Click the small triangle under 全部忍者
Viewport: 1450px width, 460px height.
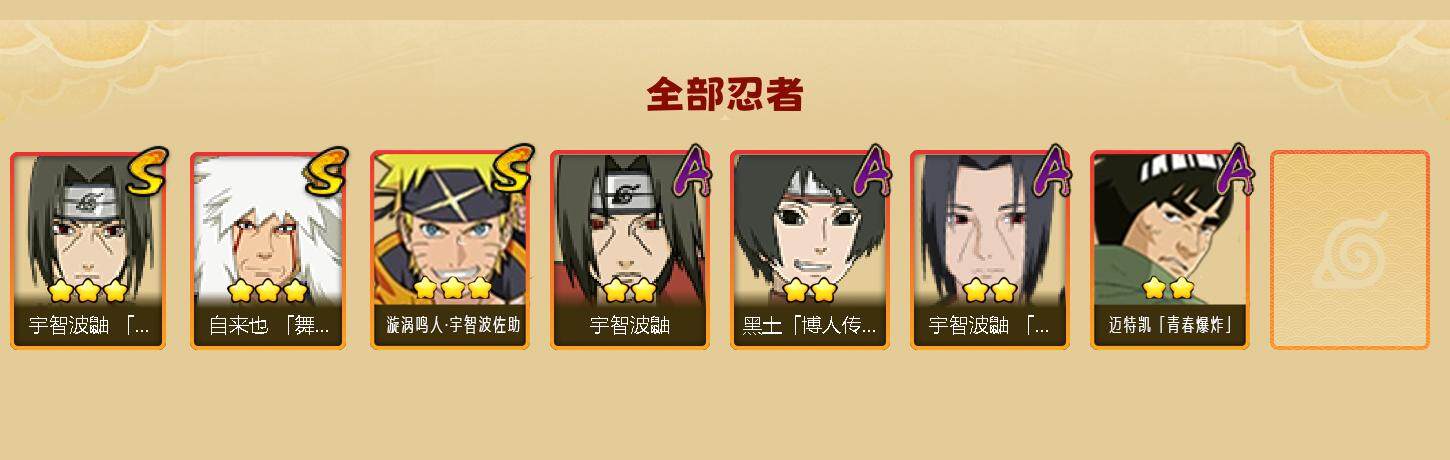click(726, 117)
